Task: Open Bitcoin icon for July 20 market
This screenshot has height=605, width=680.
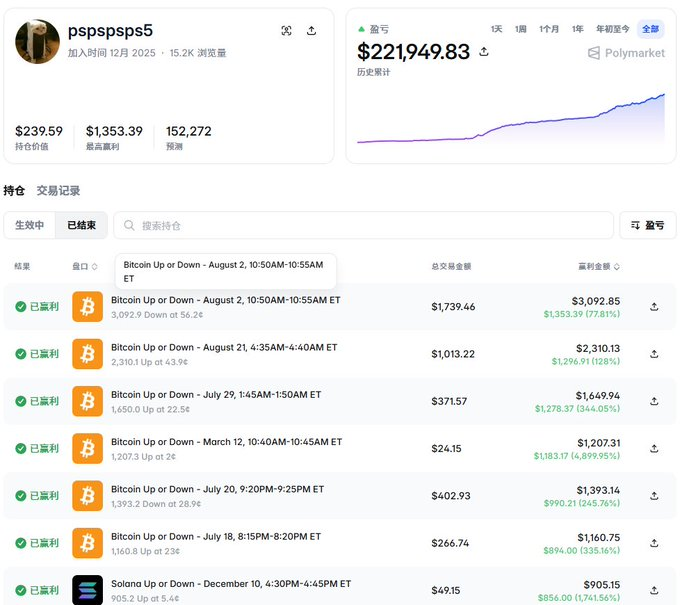Action: 88,496
